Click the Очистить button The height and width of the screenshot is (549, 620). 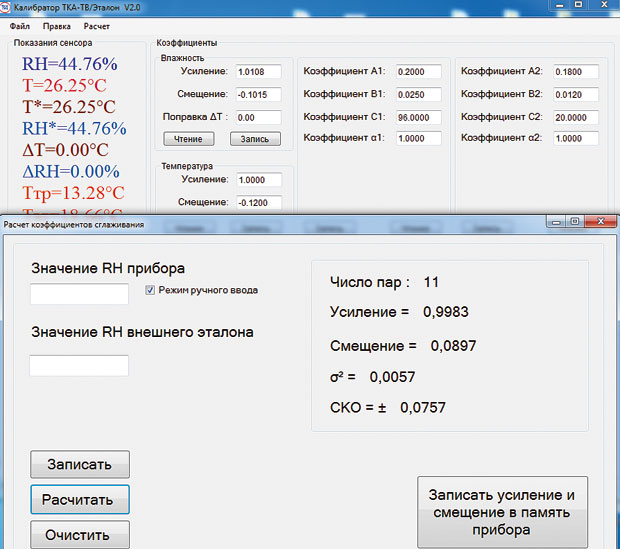coord(79,534)
